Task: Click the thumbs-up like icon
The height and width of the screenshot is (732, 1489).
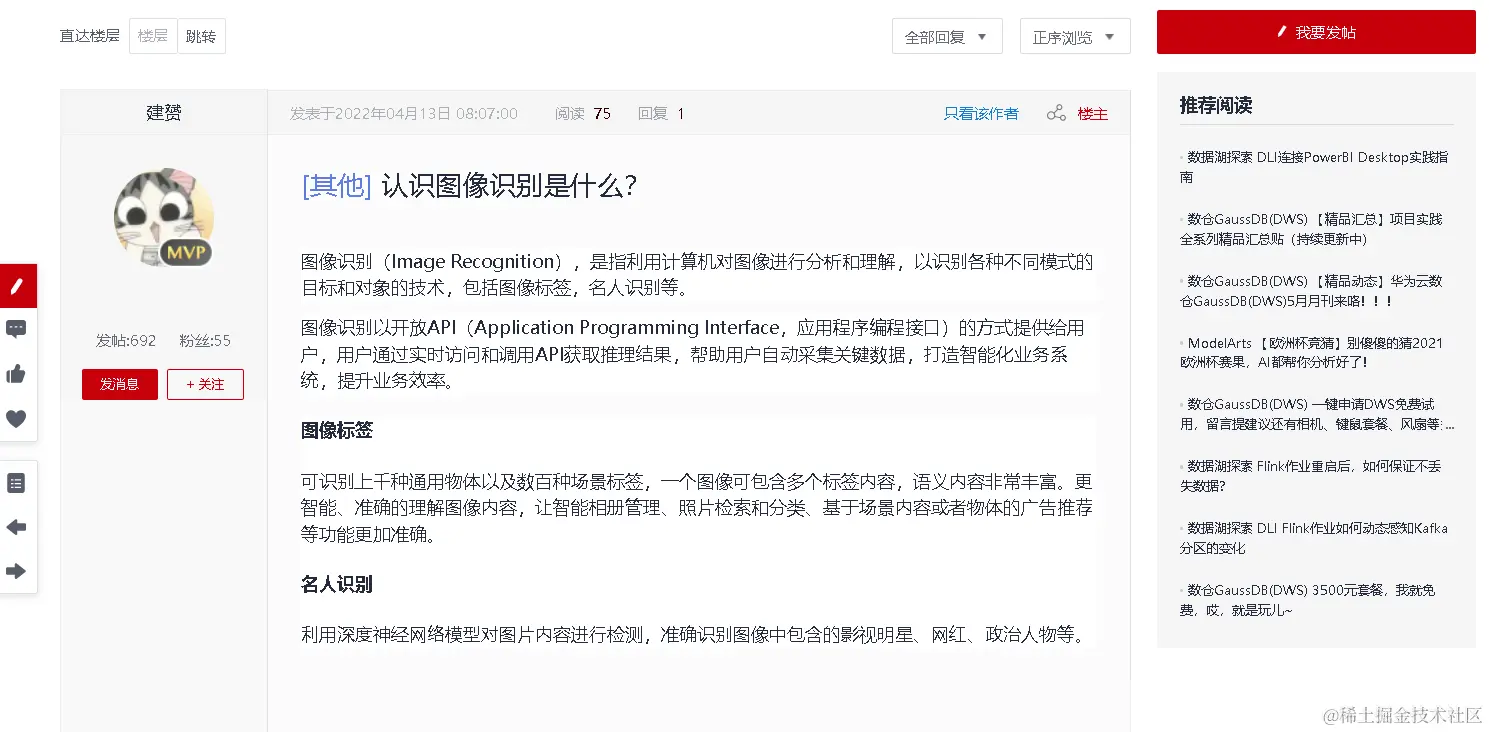Action: click(16, 374)
